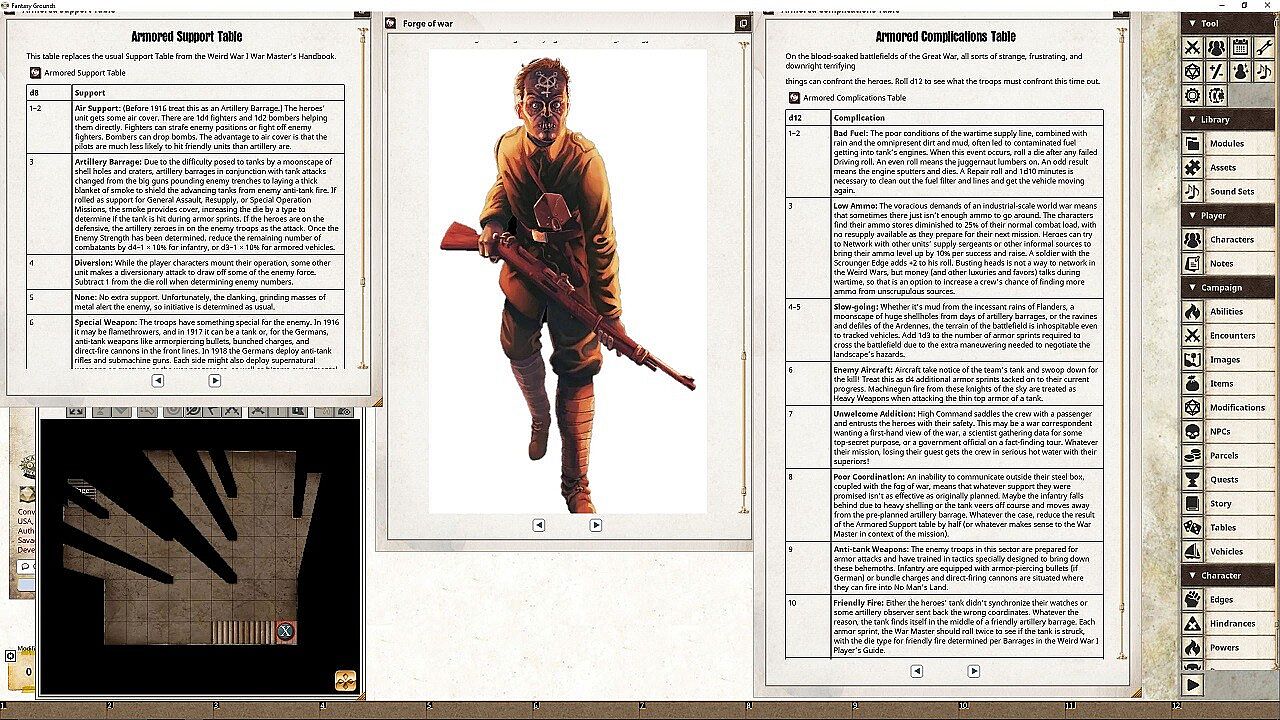Open the Armored Support Table link icon
The width and height of the screenshot is (1280, 720).
(x=35, y=73)
